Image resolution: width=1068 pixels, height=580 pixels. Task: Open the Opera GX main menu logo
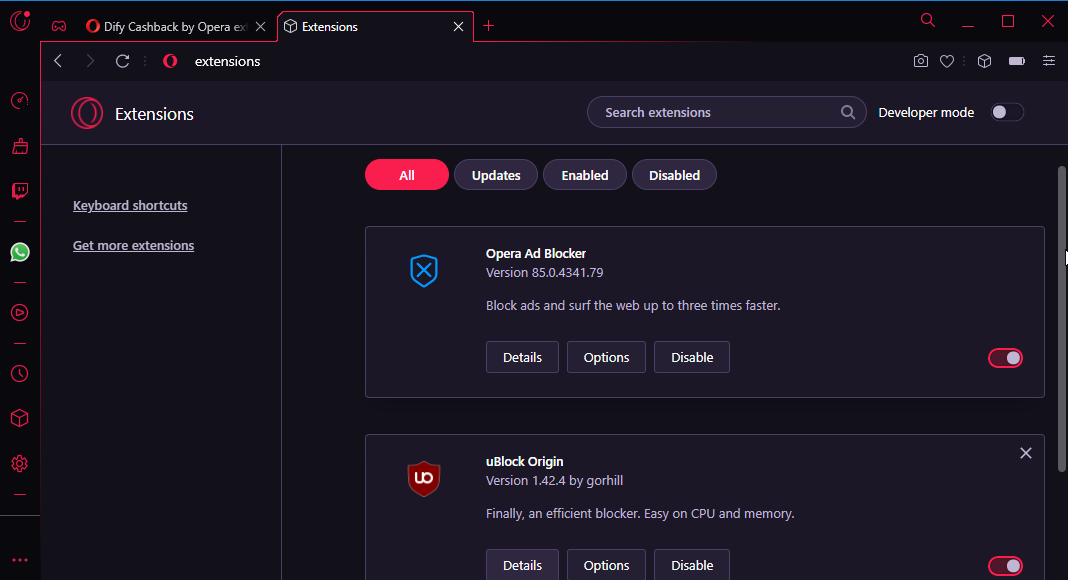[20, 20]
